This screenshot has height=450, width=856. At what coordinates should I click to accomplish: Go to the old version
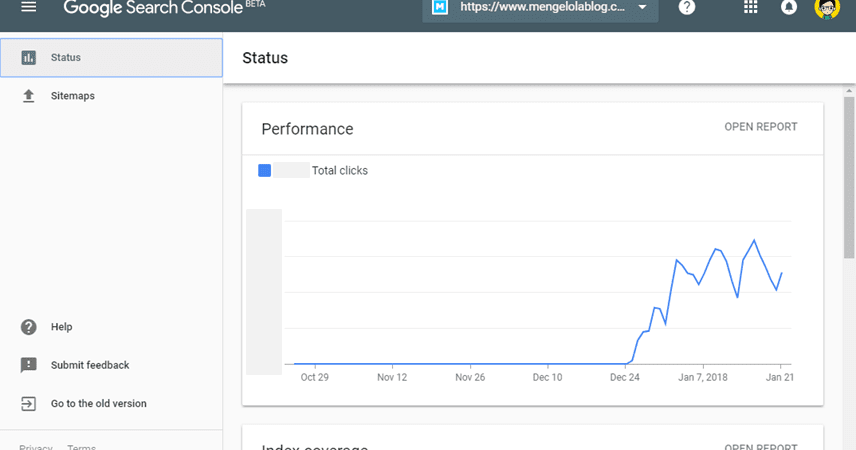pyautogui.click(x=98, y=404)
